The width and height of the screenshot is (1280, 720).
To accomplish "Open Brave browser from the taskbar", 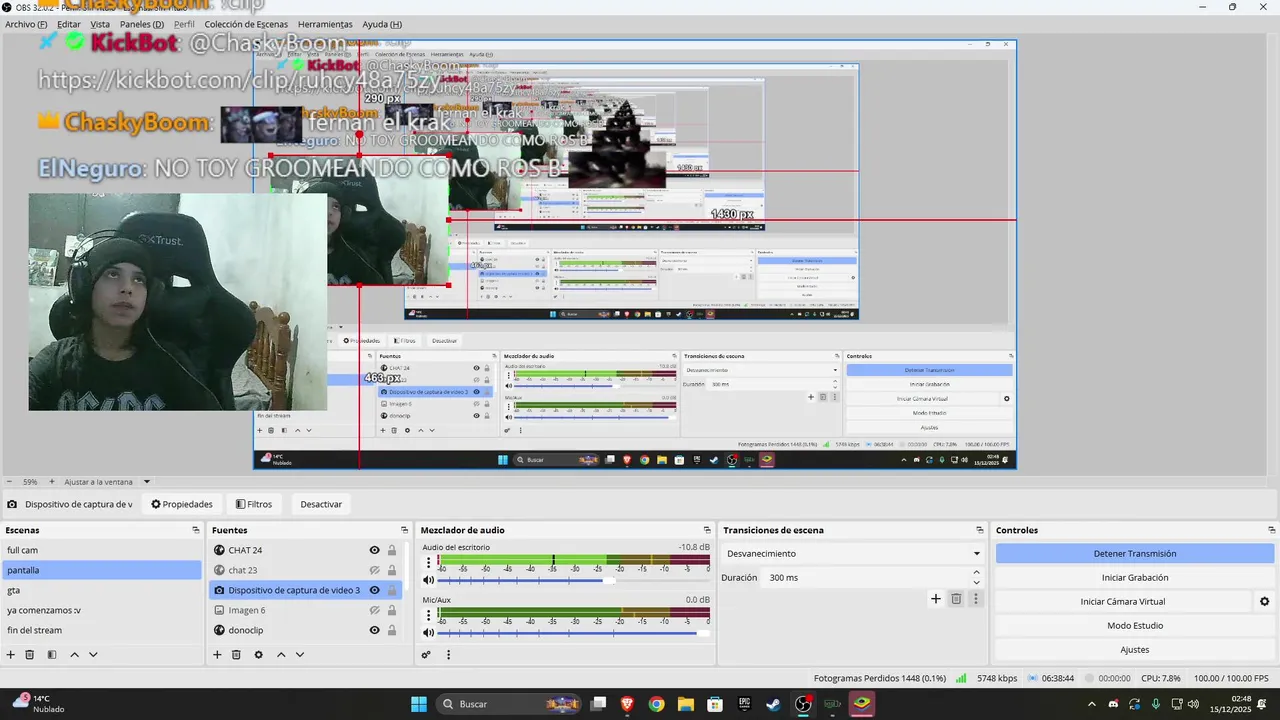I will 627,704.
